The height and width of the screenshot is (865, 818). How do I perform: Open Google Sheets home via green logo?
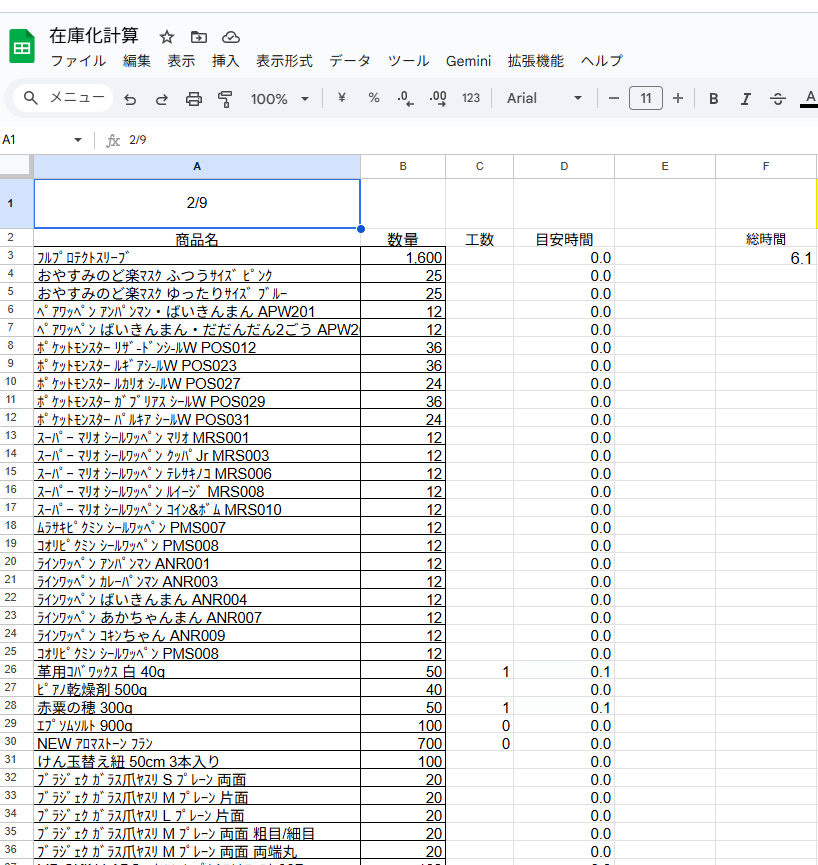22,47
